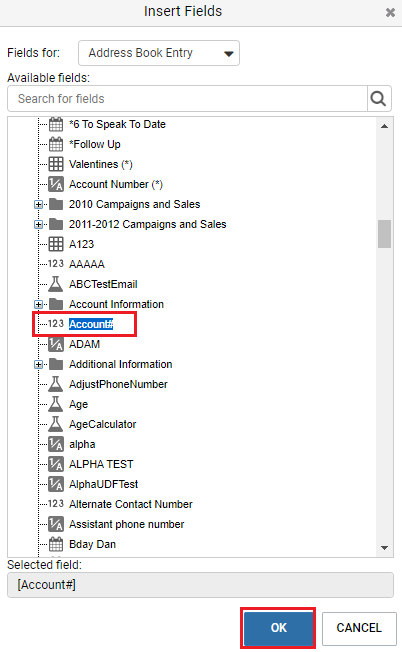The height and width of the screenshot is (652, 402).
Task: Confirm with the OK button
Action: pyautogui.click(x=279, y=627)
